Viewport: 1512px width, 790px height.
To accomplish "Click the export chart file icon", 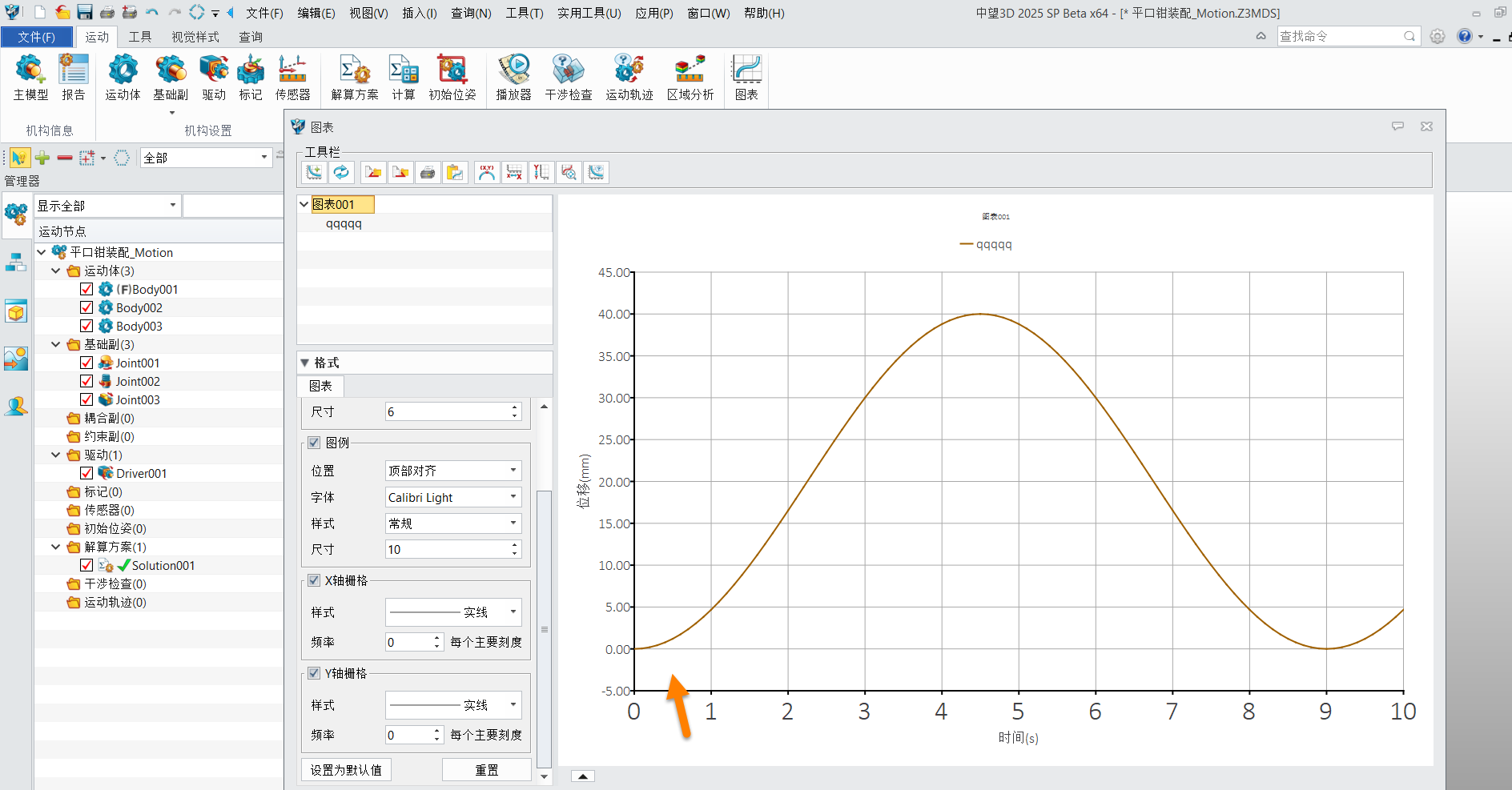I will [400, 172].
